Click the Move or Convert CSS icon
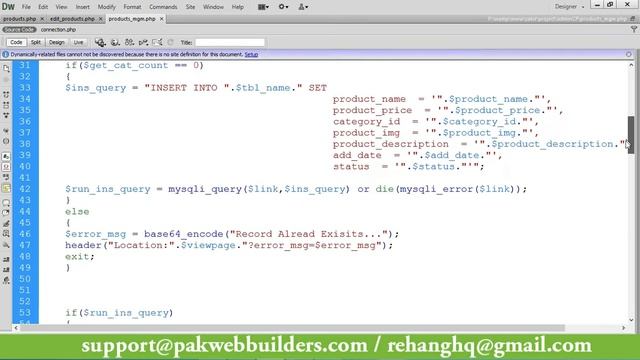This screenshot has width=640, height=360. (x=6, y=245)
